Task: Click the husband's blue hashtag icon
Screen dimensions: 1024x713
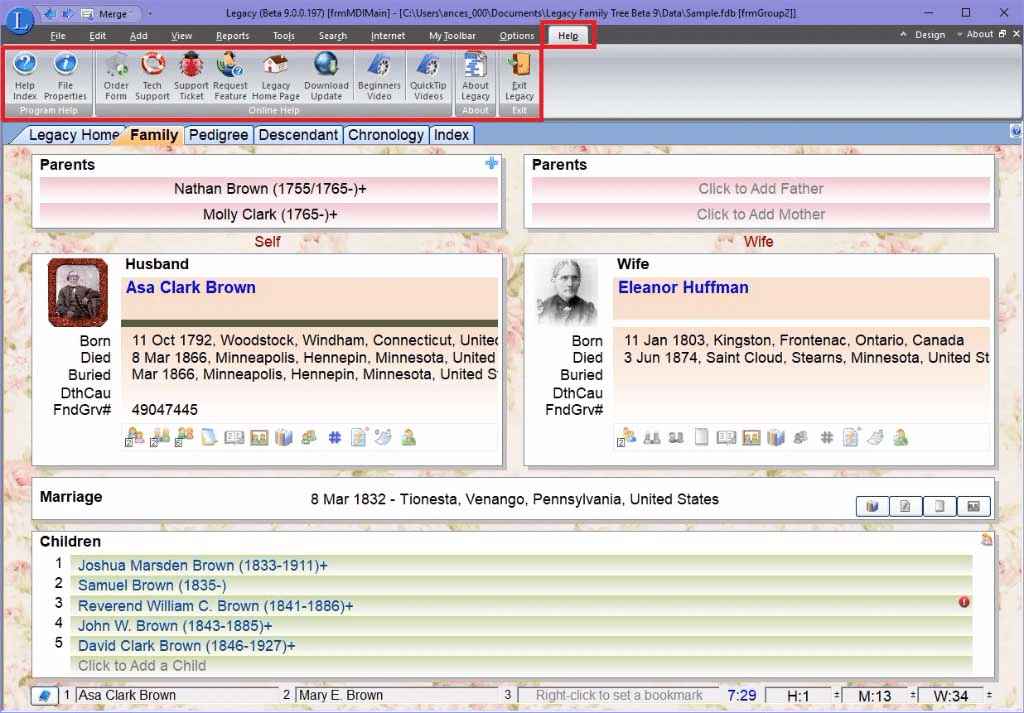Action: tap(334, 437)
